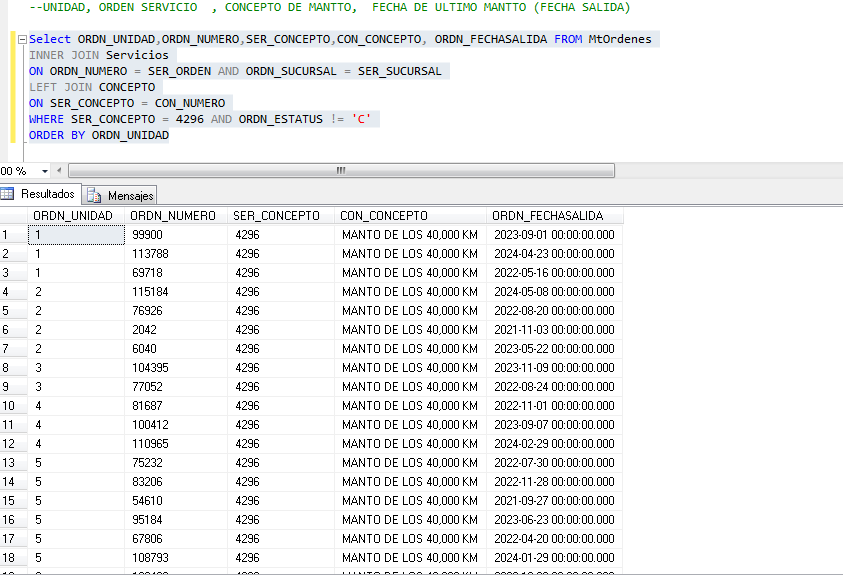Click order number cell 76926

click(x=176, y=311)
